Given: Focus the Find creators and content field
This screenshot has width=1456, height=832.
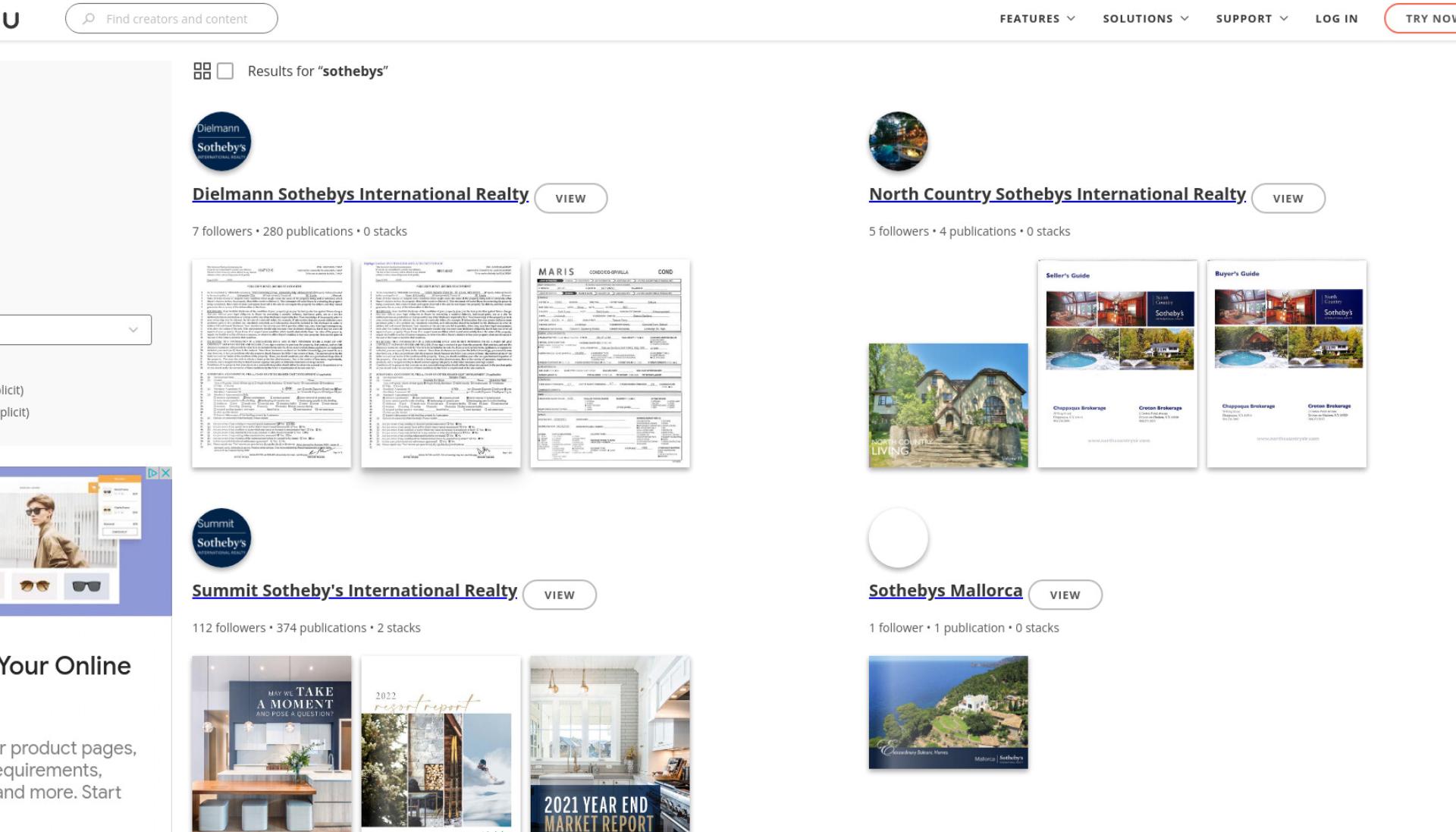Looking at the screenshot, I should coord(171,19).
